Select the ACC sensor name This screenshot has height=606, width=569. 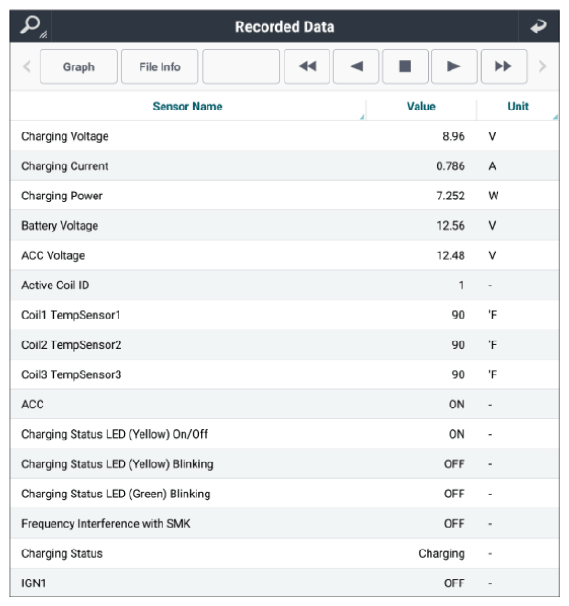click(32, 404)
